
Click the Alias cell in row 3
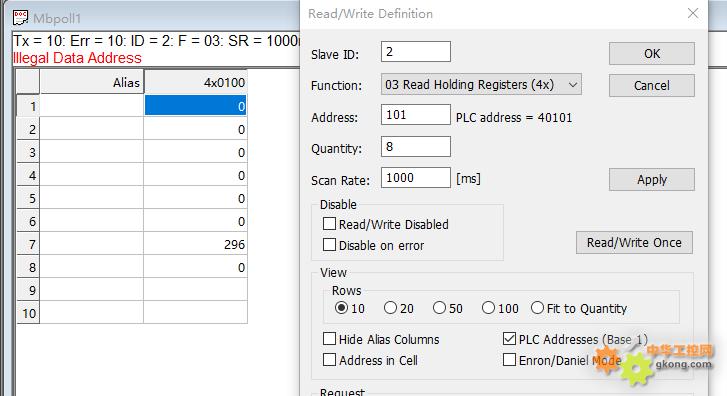coord(92,153)
